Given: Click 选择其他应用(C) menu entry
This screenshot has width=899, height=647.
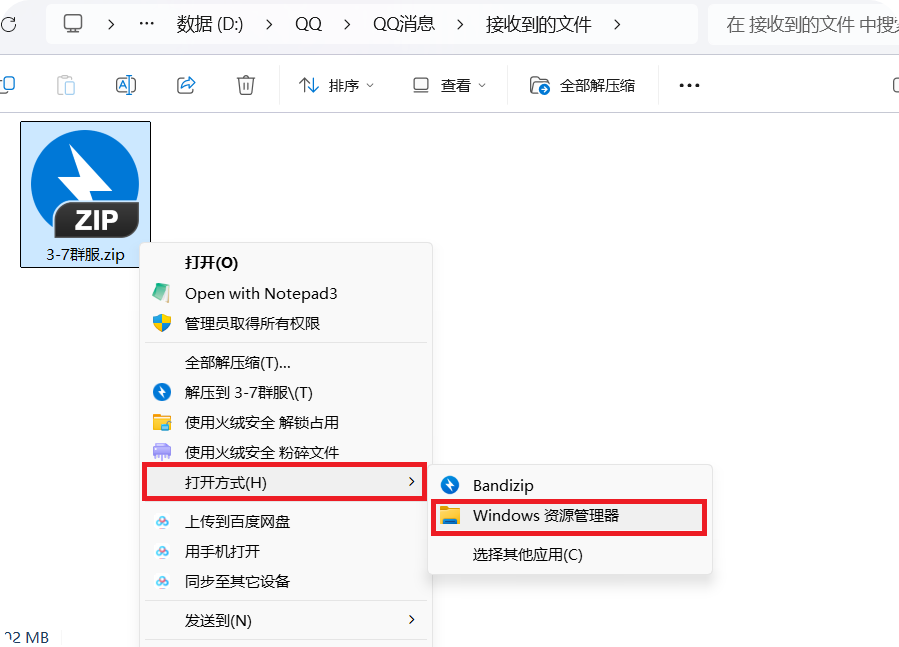Looking at the screenshot, I should coord(527,554).
